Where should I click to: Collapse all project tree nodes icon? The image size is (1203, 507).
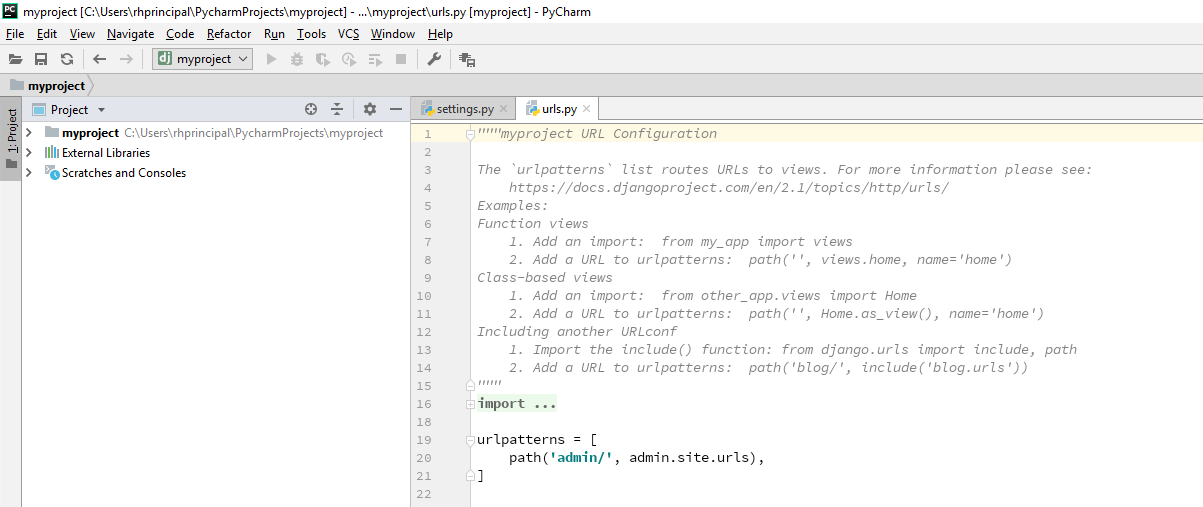337,109
